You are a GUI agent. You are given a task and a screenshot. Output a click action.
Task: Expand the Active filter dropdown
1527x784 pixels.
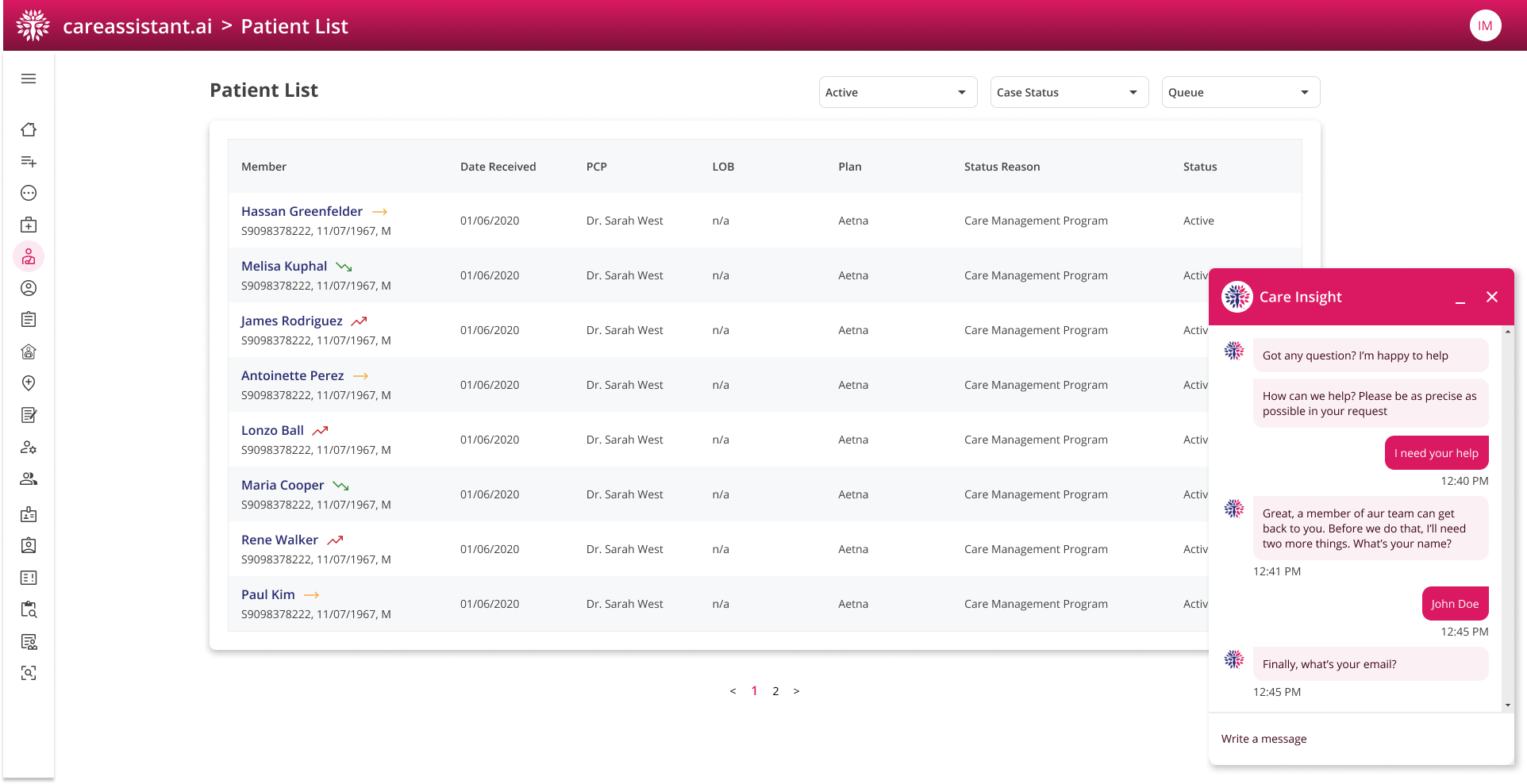coord(898,92)
